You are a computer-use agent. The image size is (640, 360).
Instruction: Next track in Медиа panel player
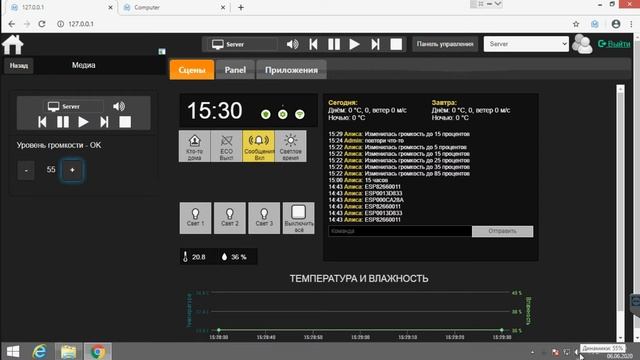(104, 122)
